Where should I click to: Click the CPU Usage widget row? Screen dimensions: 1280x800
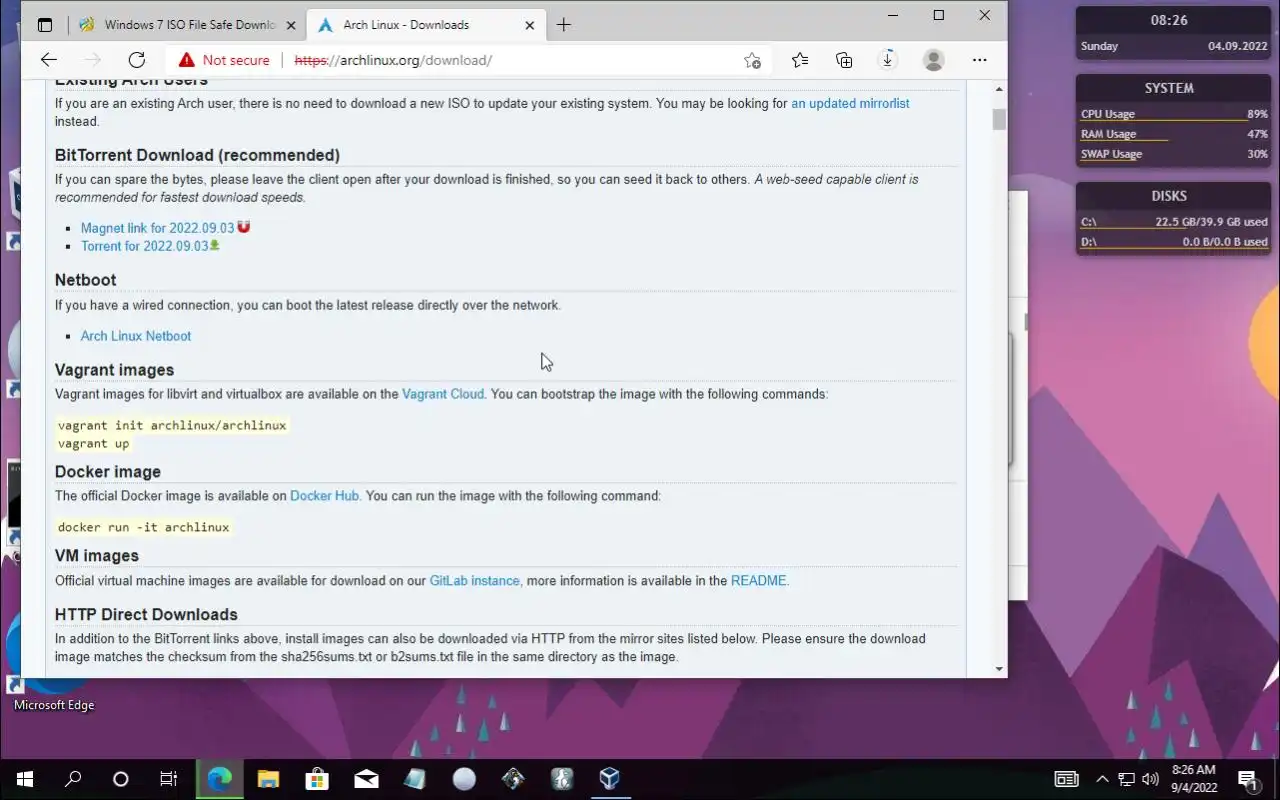pos(1174,114)
